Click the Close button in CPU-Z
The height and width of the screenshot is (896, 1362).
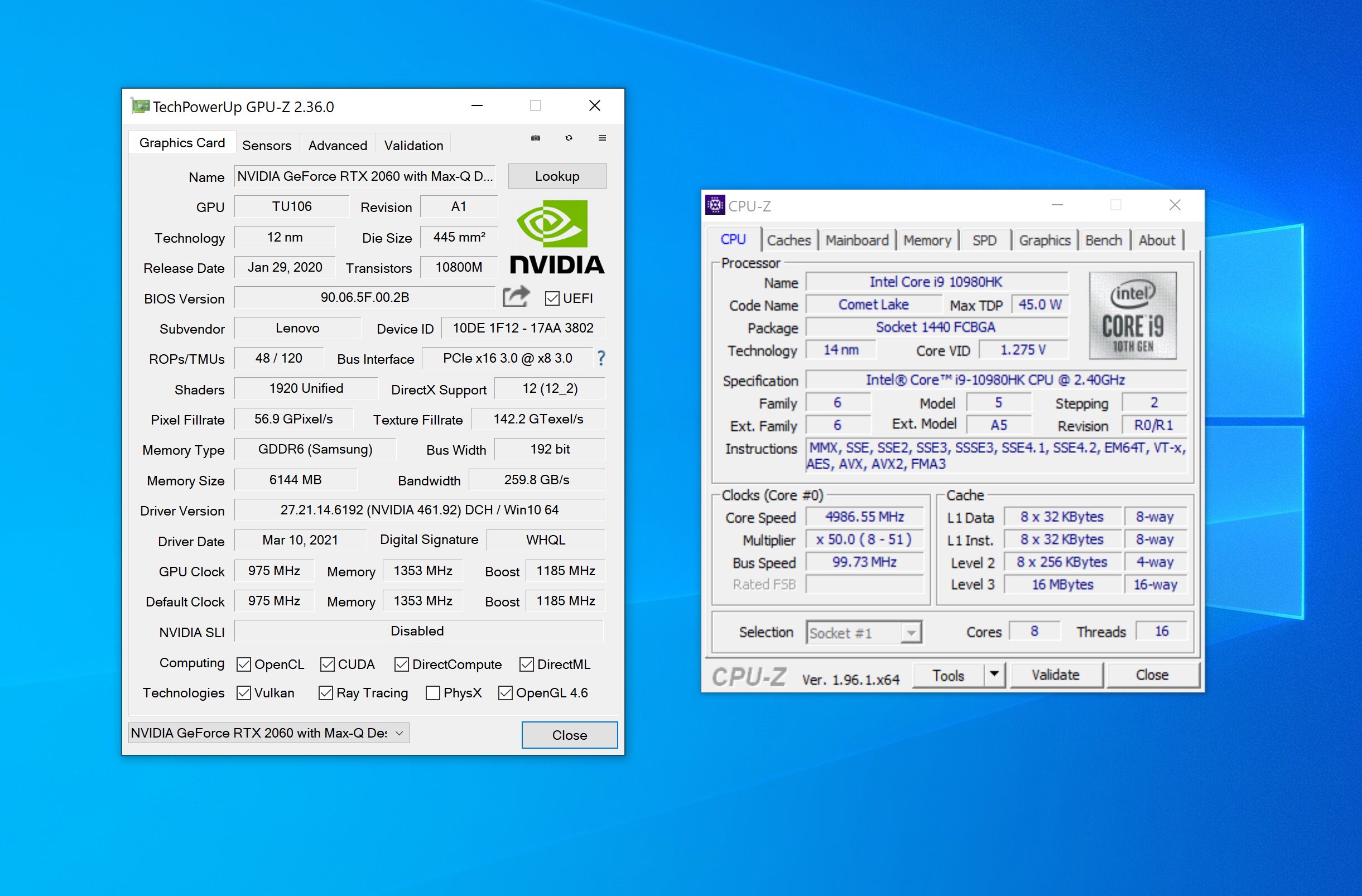point(1152,675)
